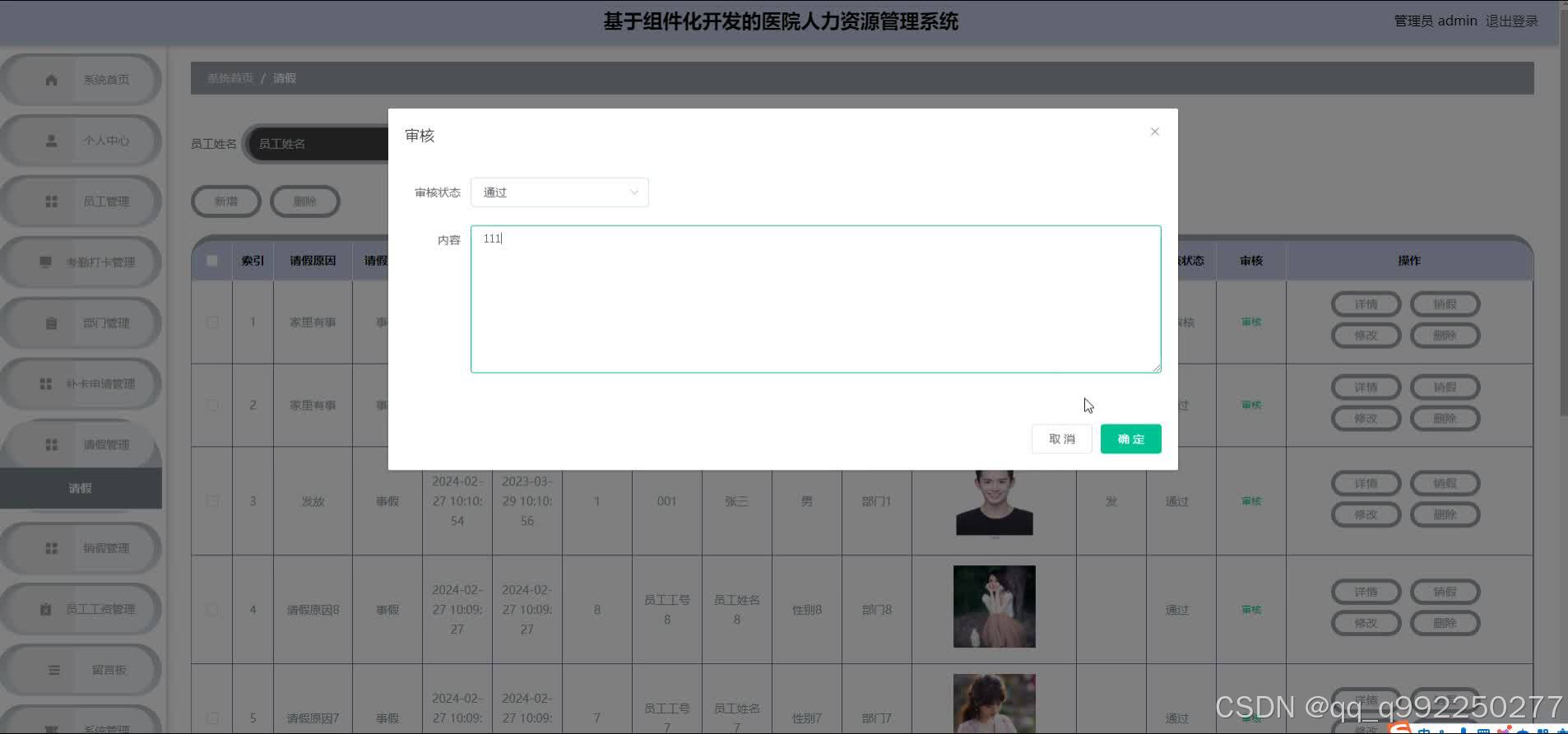Click the icon beside 员工工资管理
This screenshot has height=734, width=1568.
(x=45, y=609)
